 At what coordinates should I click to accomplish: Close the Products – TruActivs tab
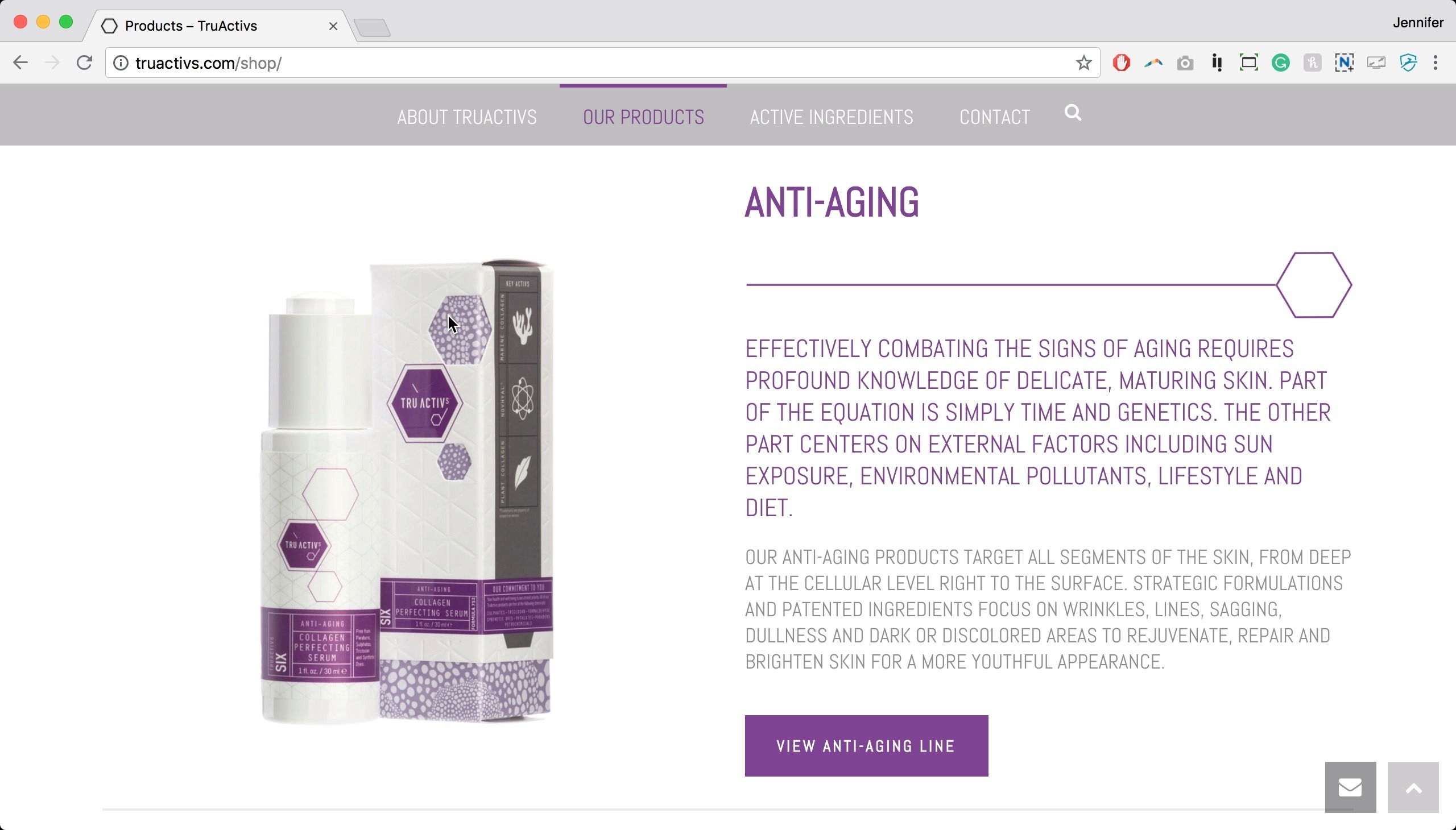[x=333, y=26]
